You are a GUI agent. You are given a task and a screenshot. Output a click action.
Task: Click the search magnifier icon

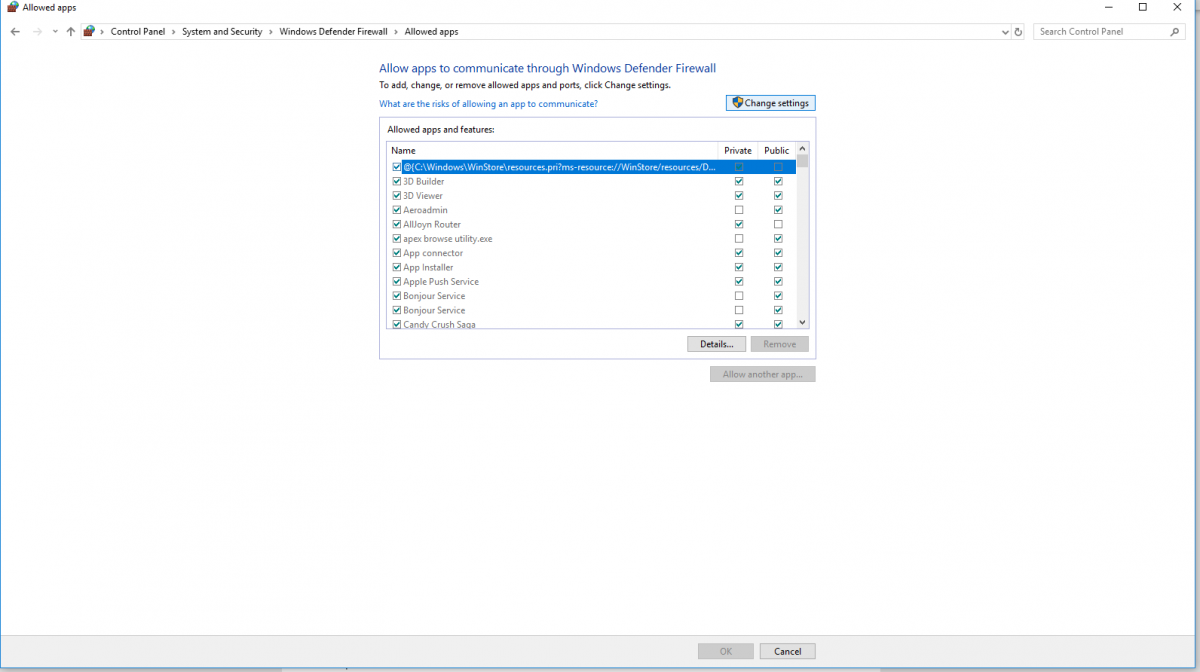(1175, 32)
